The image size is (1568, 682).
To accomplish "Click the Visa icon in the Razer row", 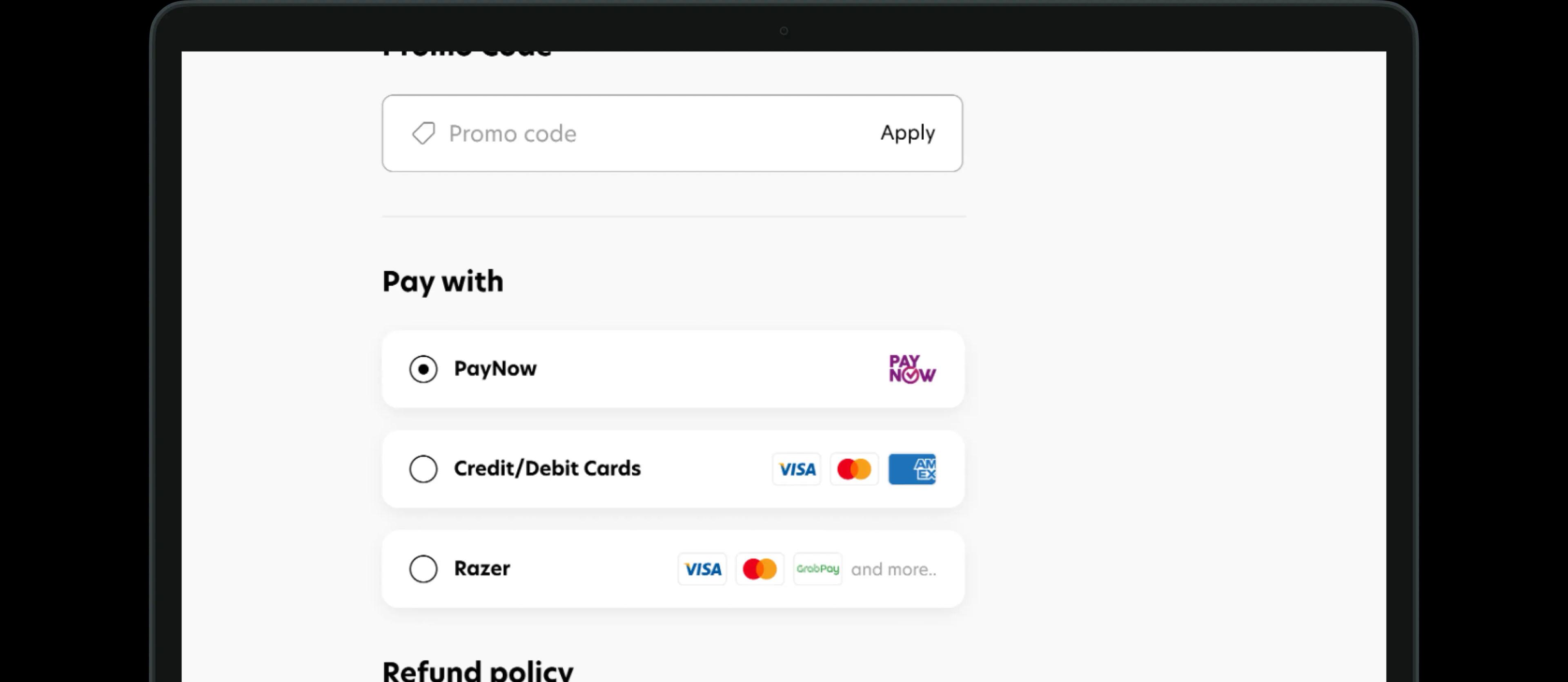I will [x=702, y=569].
